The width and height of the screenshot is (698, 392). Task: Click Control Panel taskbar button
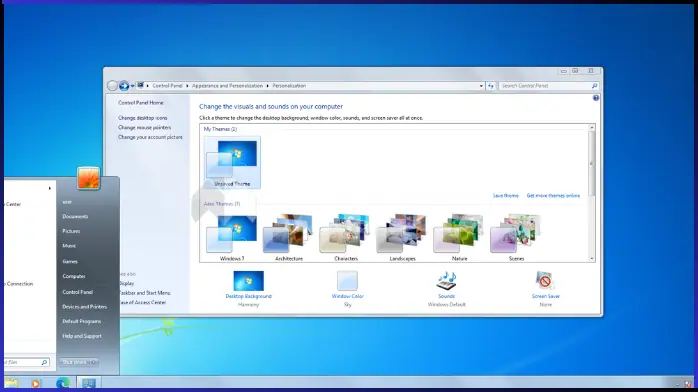pyautogui.click(x=89, y=383)
